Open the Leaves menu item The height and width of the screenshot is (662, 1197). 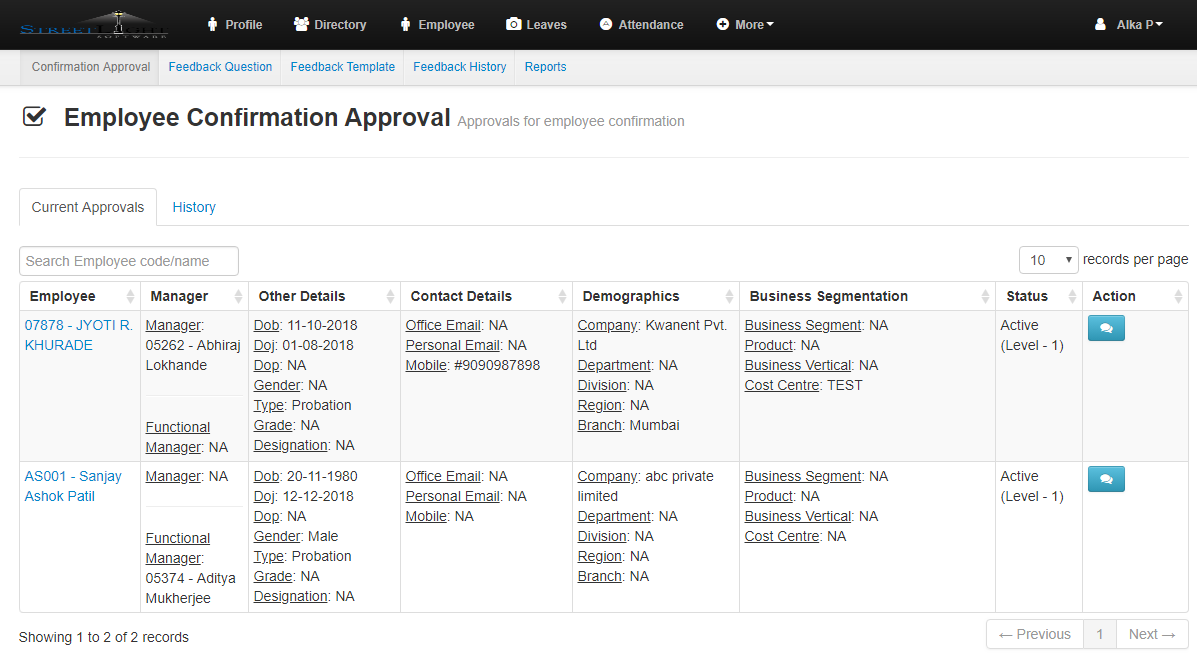pos(536,25)
